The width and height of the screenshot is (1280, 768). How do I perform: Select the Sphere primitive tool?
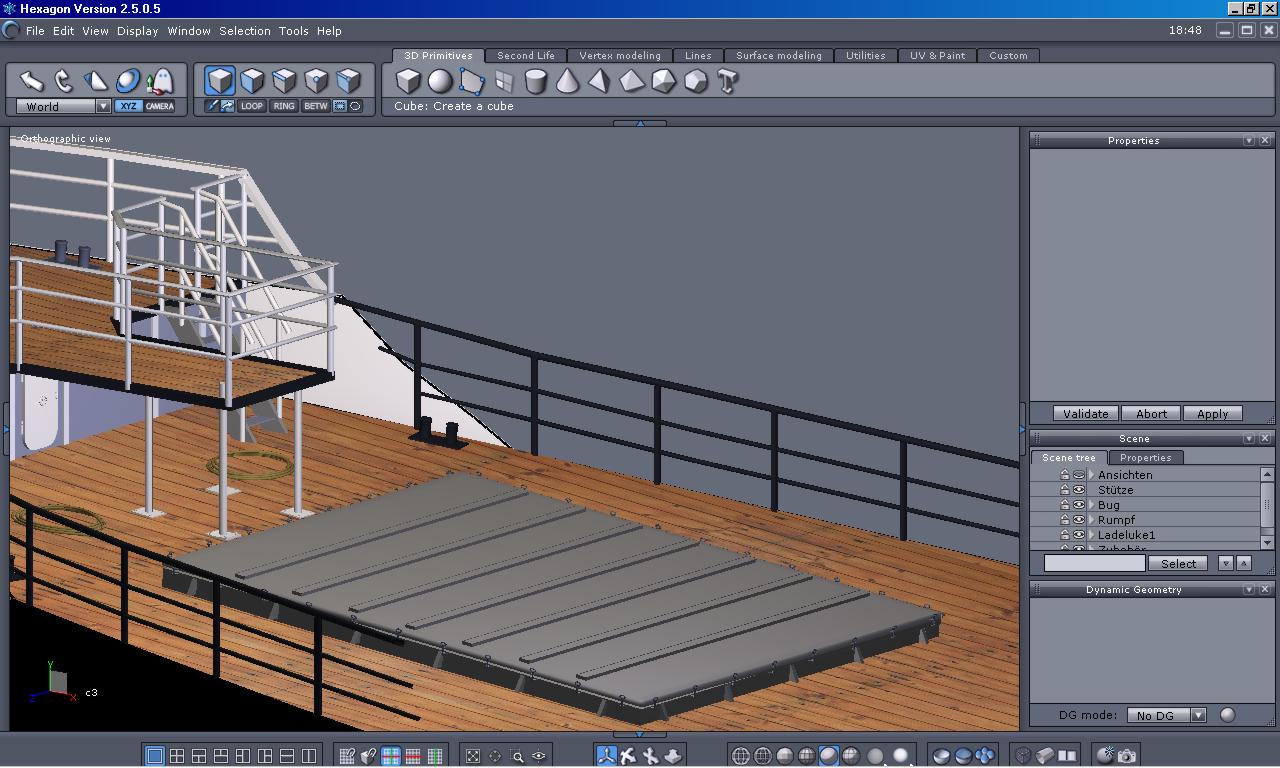(x=440, y=81)
